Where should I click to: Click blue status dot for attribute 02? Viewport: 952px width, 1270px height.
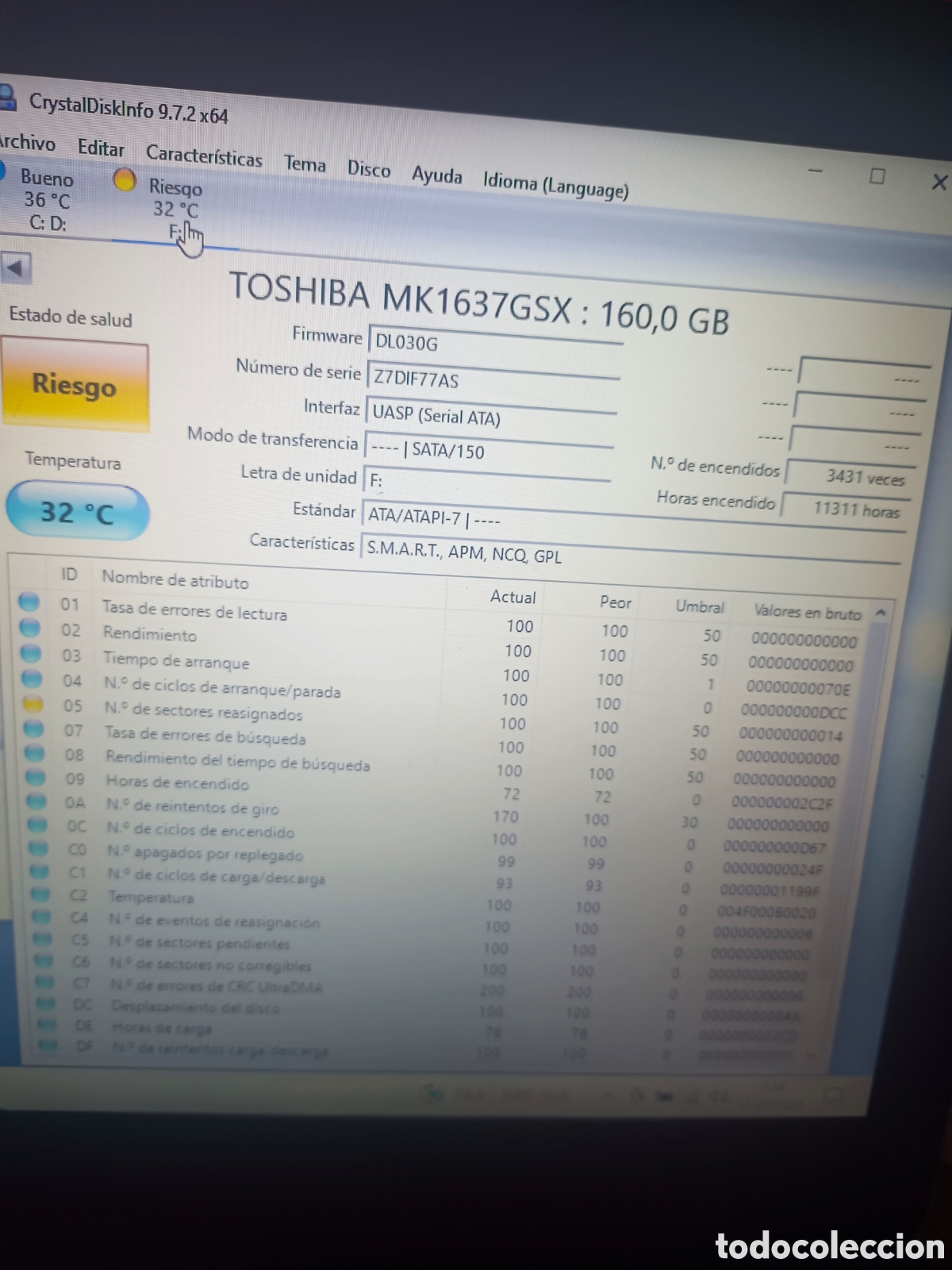(x=30, y=627)
